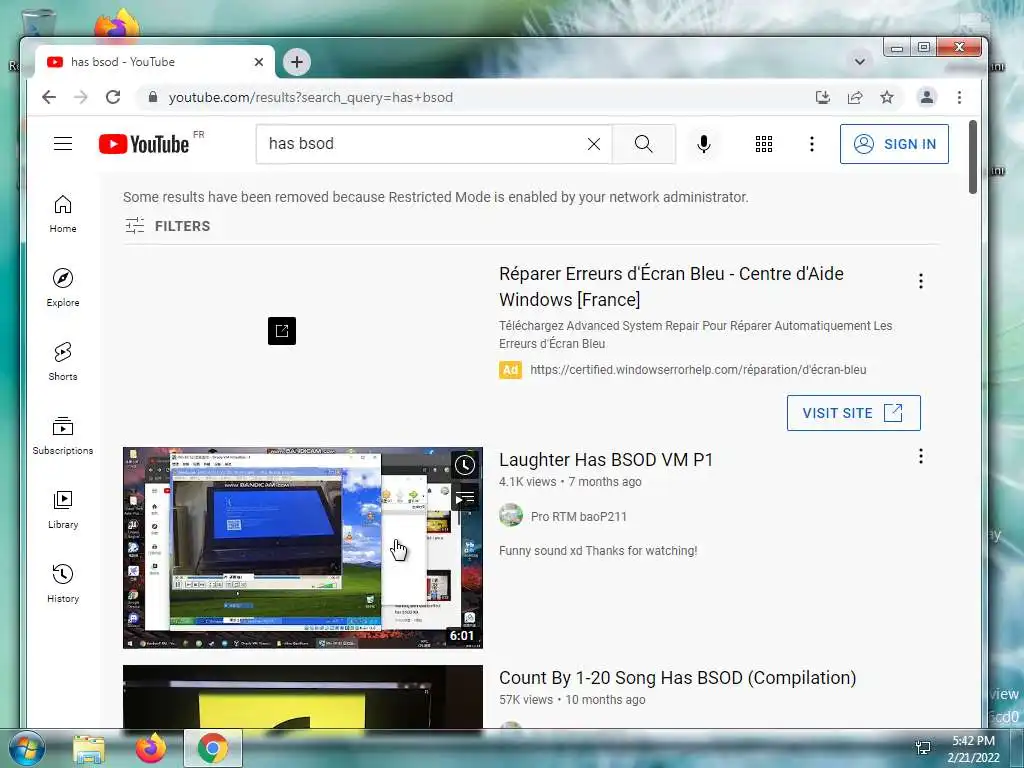Reload the page with the refresh icon
1024x768 pixels.
tap(113, 97)
